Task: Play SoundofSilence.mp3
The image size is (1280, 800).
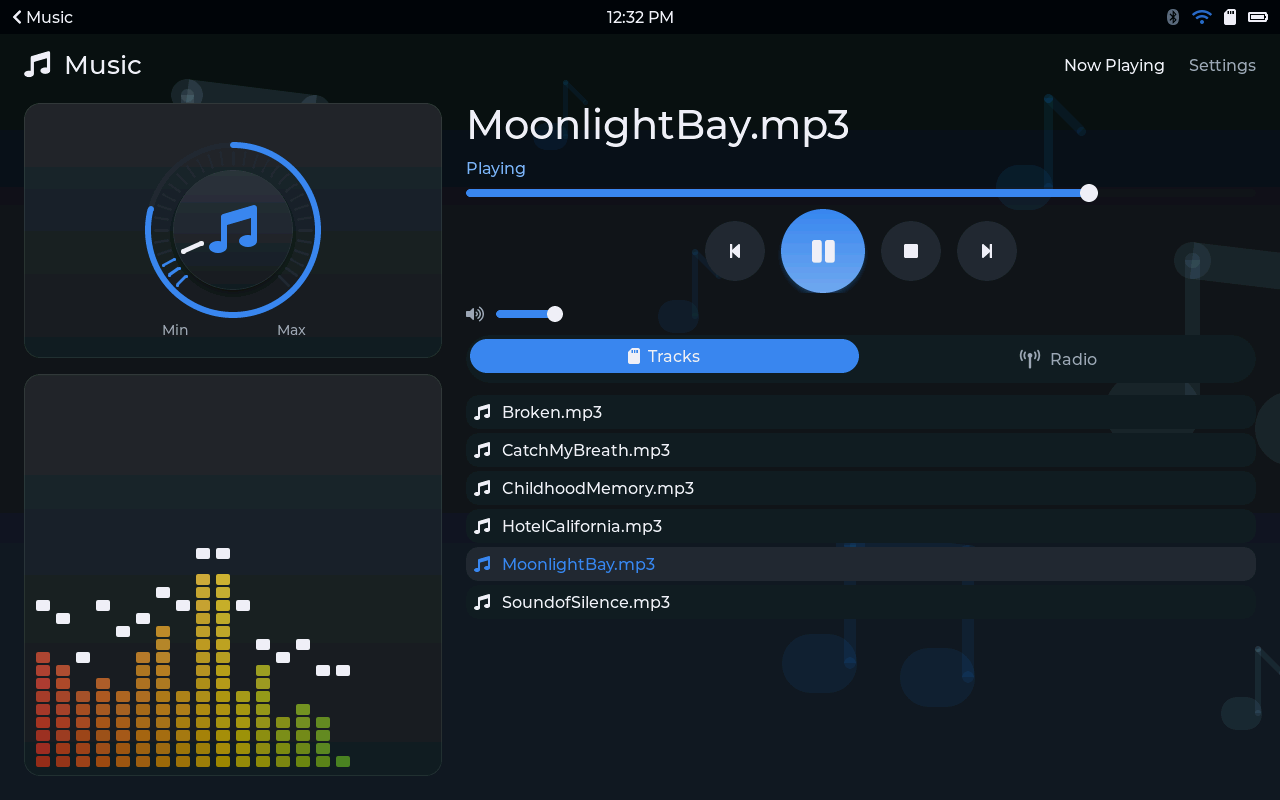Action: [x=860, y=602]
